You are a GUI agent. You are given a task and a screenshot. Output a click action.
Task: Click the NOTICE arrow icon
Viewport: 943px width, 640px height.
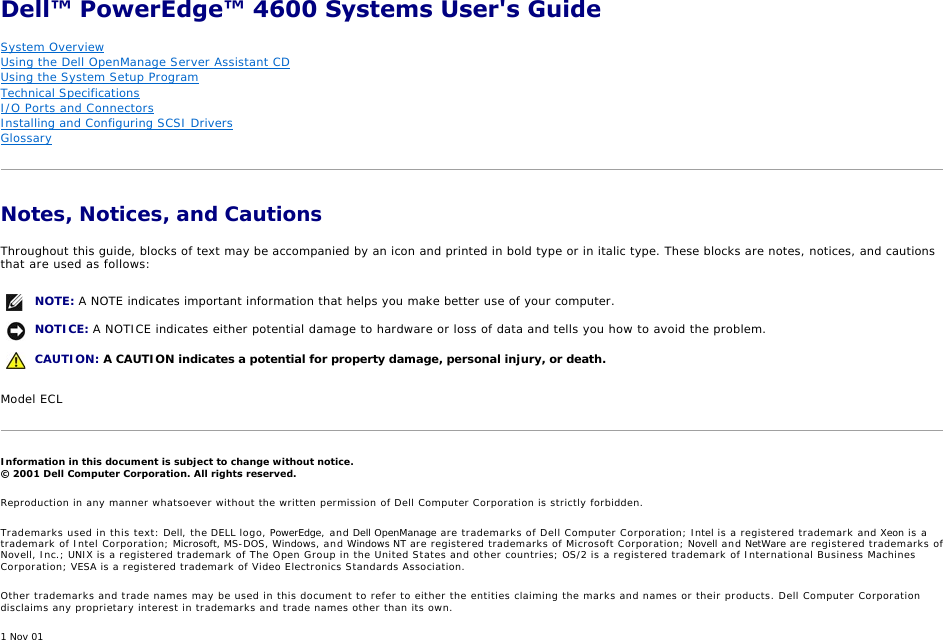[x=15, y=330]
